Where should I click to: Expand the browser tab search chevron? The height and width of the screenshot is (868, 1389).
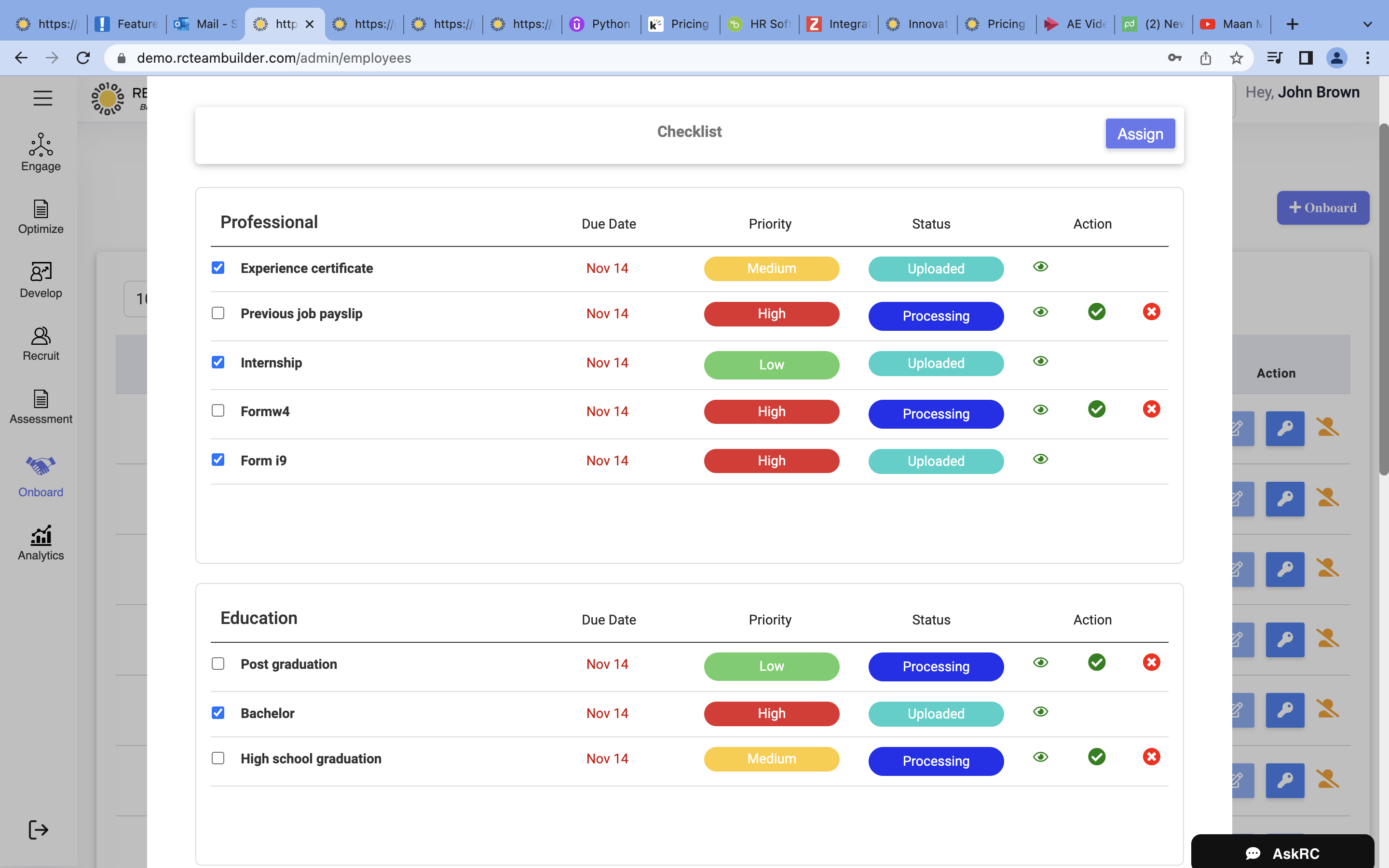tap(1367, 24)
